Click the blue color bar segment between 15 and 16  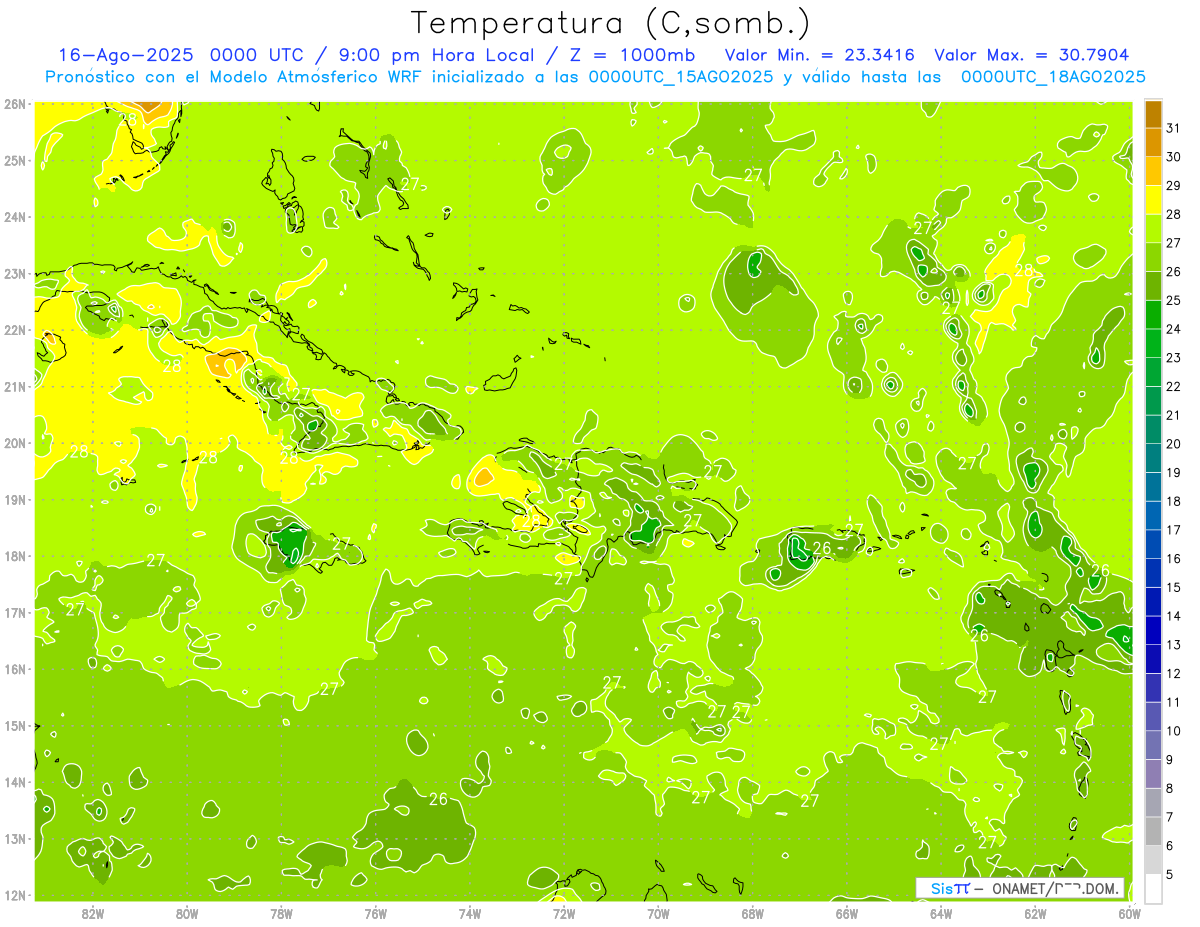(1153, 573)
